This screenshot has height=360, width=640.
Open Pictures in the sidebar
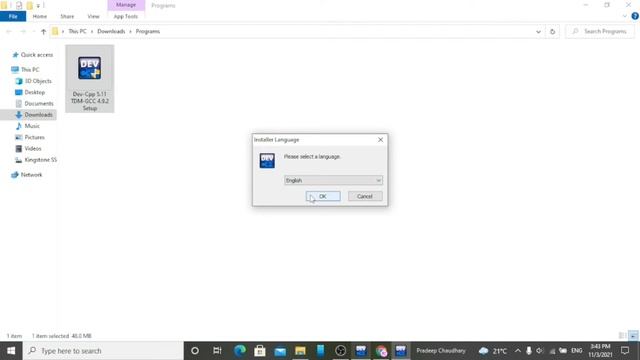[34, 137]
